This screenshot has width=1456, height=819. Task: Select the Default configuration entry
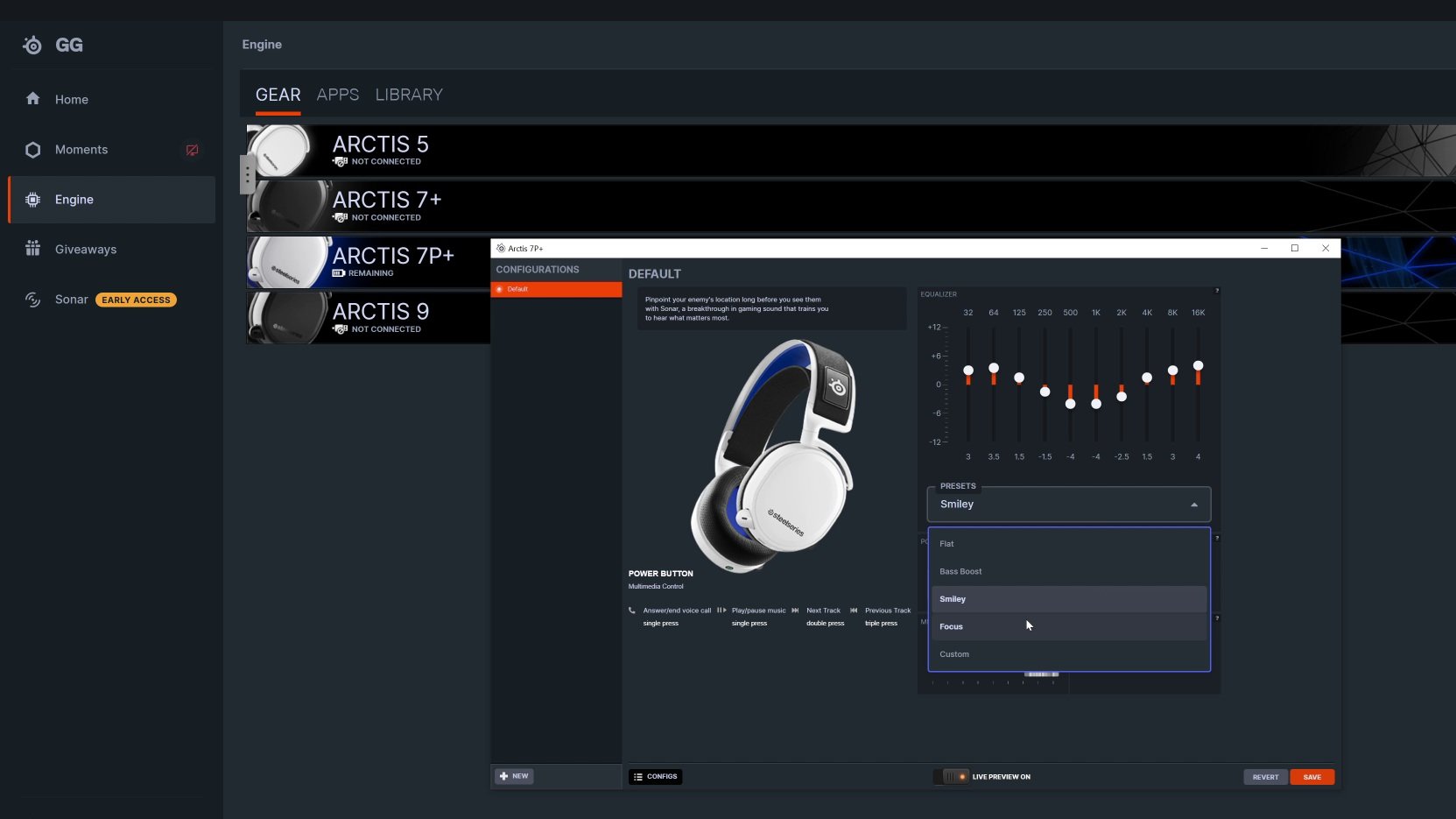click(x=556, y=289)
